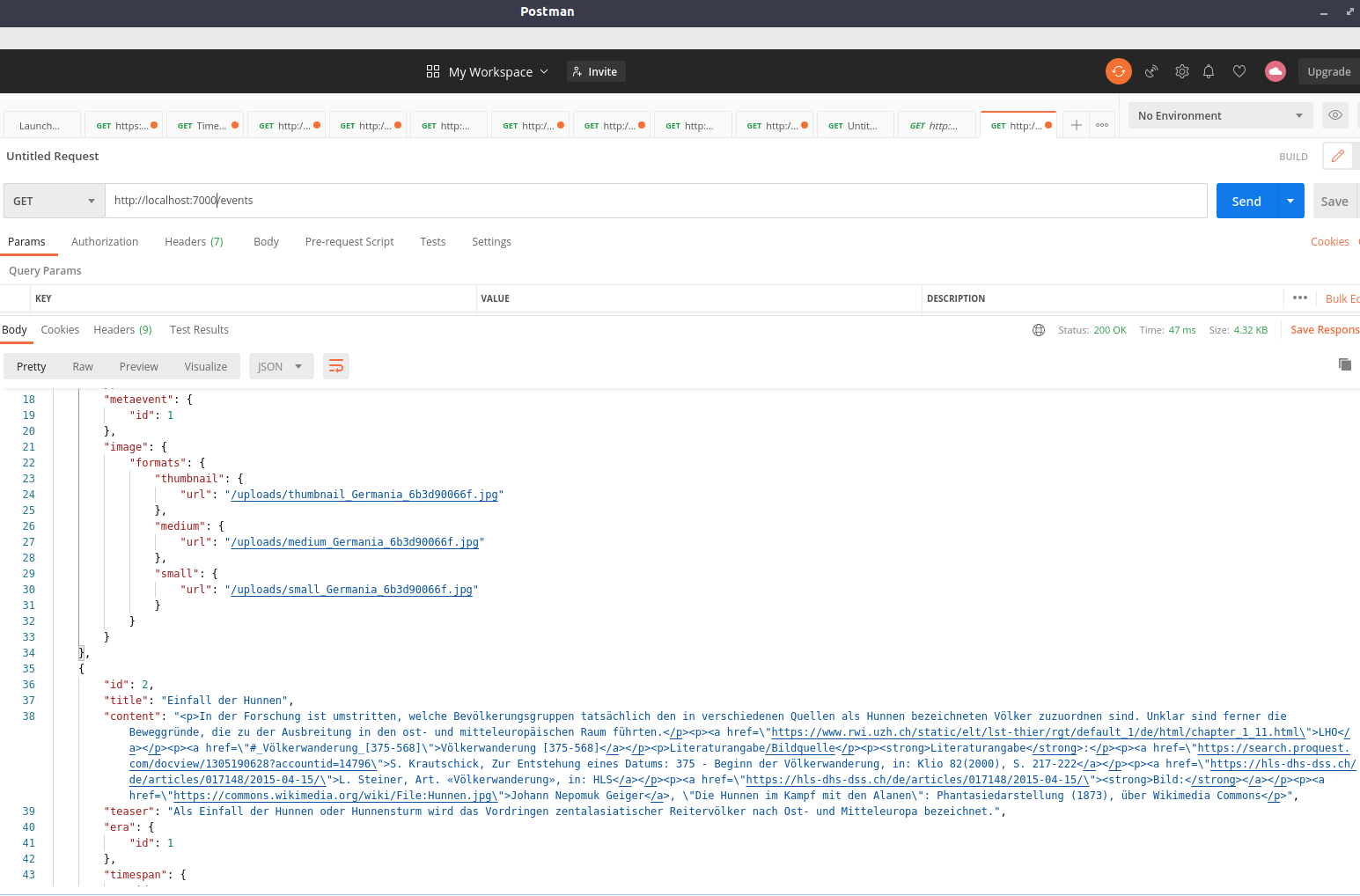Click the pencil edit icon beside BUILD

click(x=1338, y=156)
